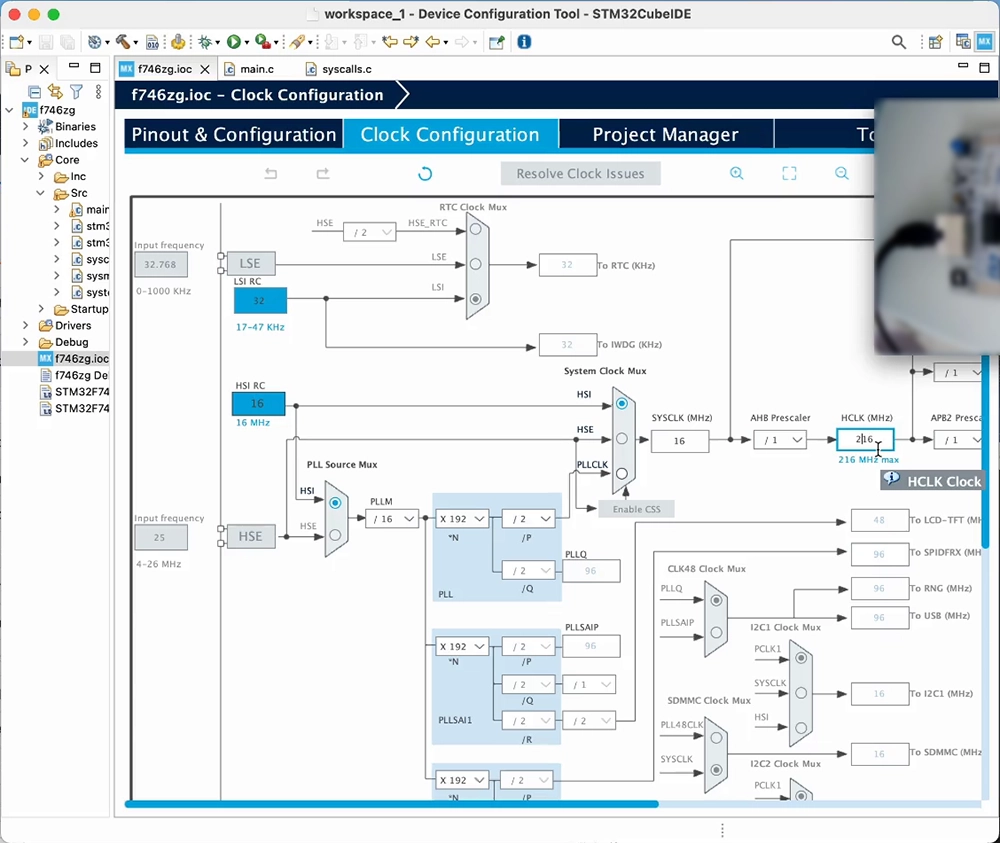This screenshot has width=1000, height=843.
Task: Expand the Drivers folder in the project tree
Action: (x=26, y=325)
